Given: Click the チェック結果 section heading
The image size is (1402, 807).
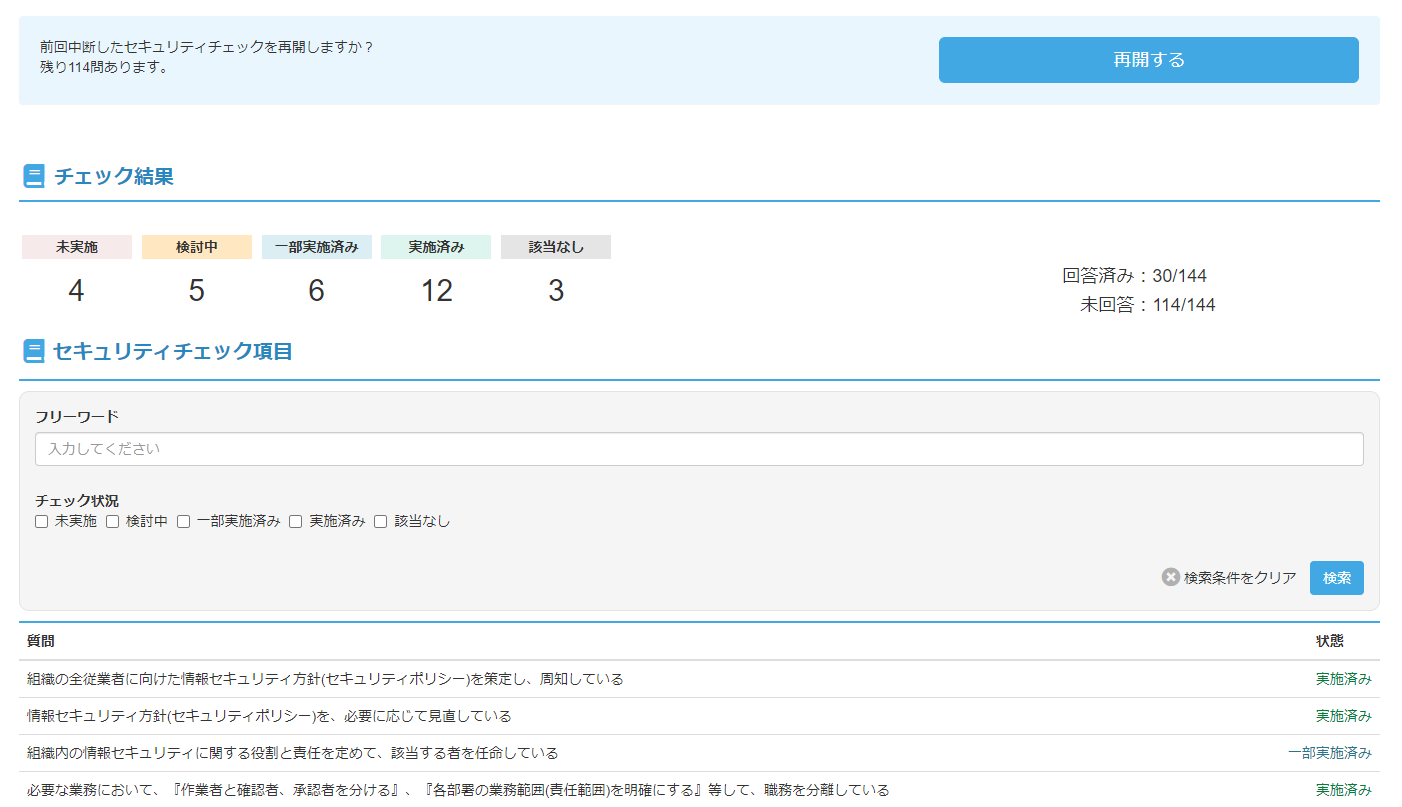Looking at the screenshot, I should pyautogui.click(x=114, y=177).
